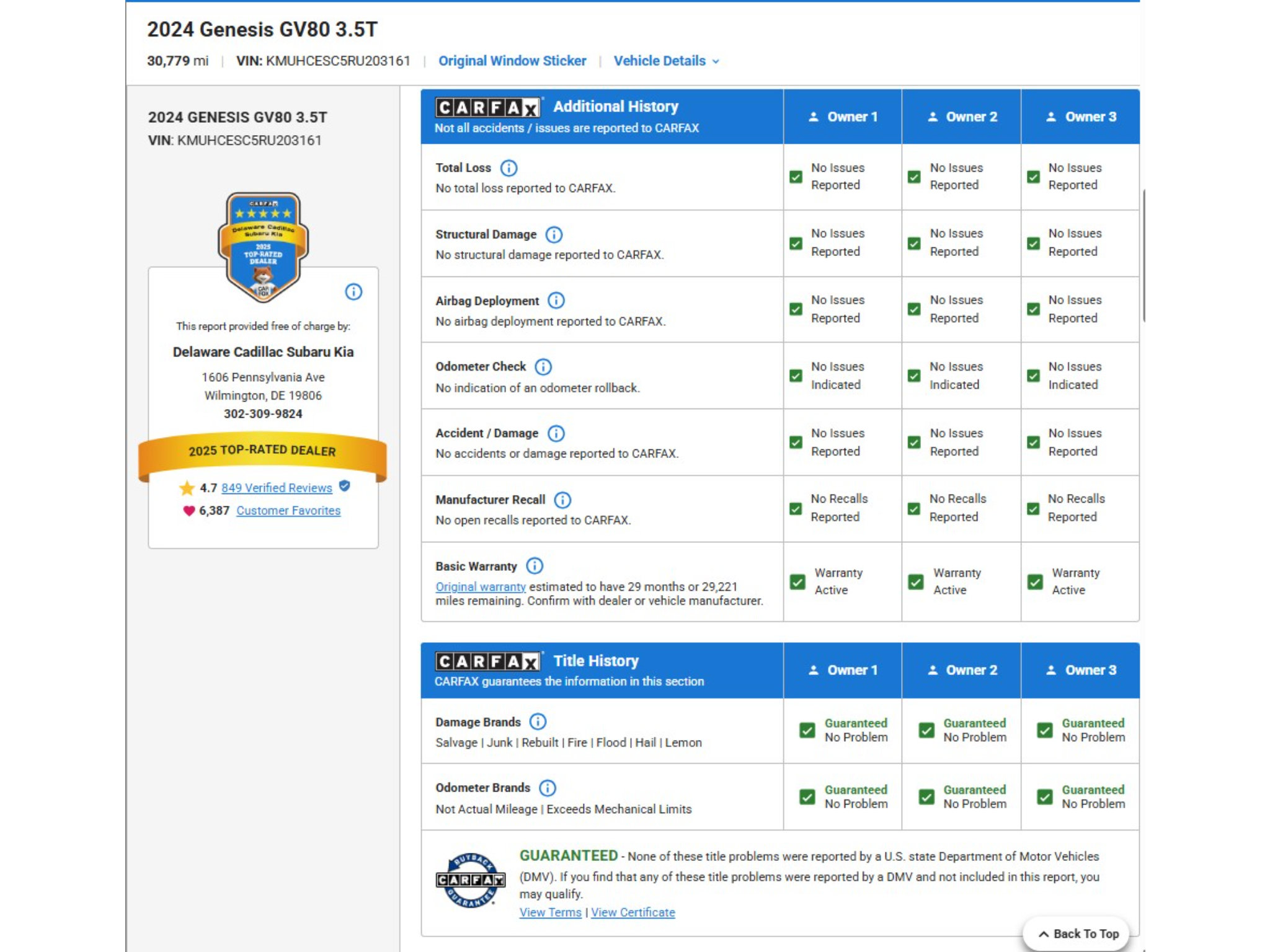
Task: Click Owner 3 Warranty Active checkmark
Action: point(1035,582)
